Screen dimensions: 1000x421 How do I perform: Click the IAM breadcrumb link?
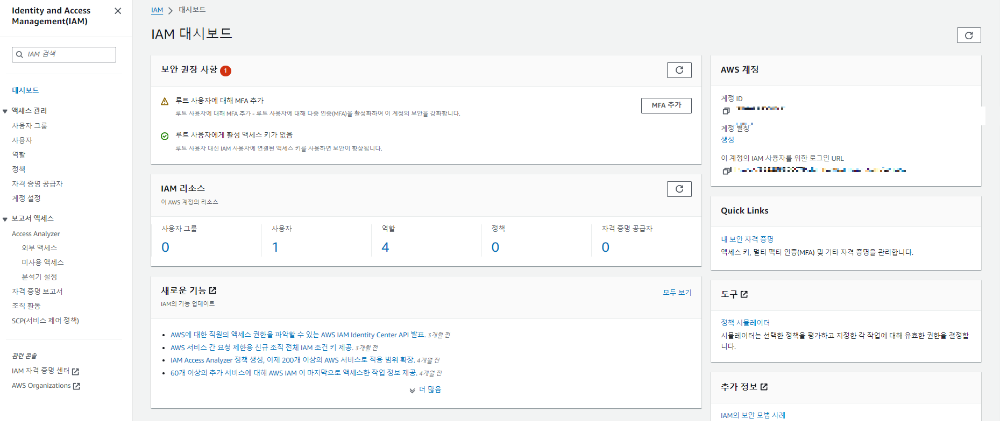[157, 10]
